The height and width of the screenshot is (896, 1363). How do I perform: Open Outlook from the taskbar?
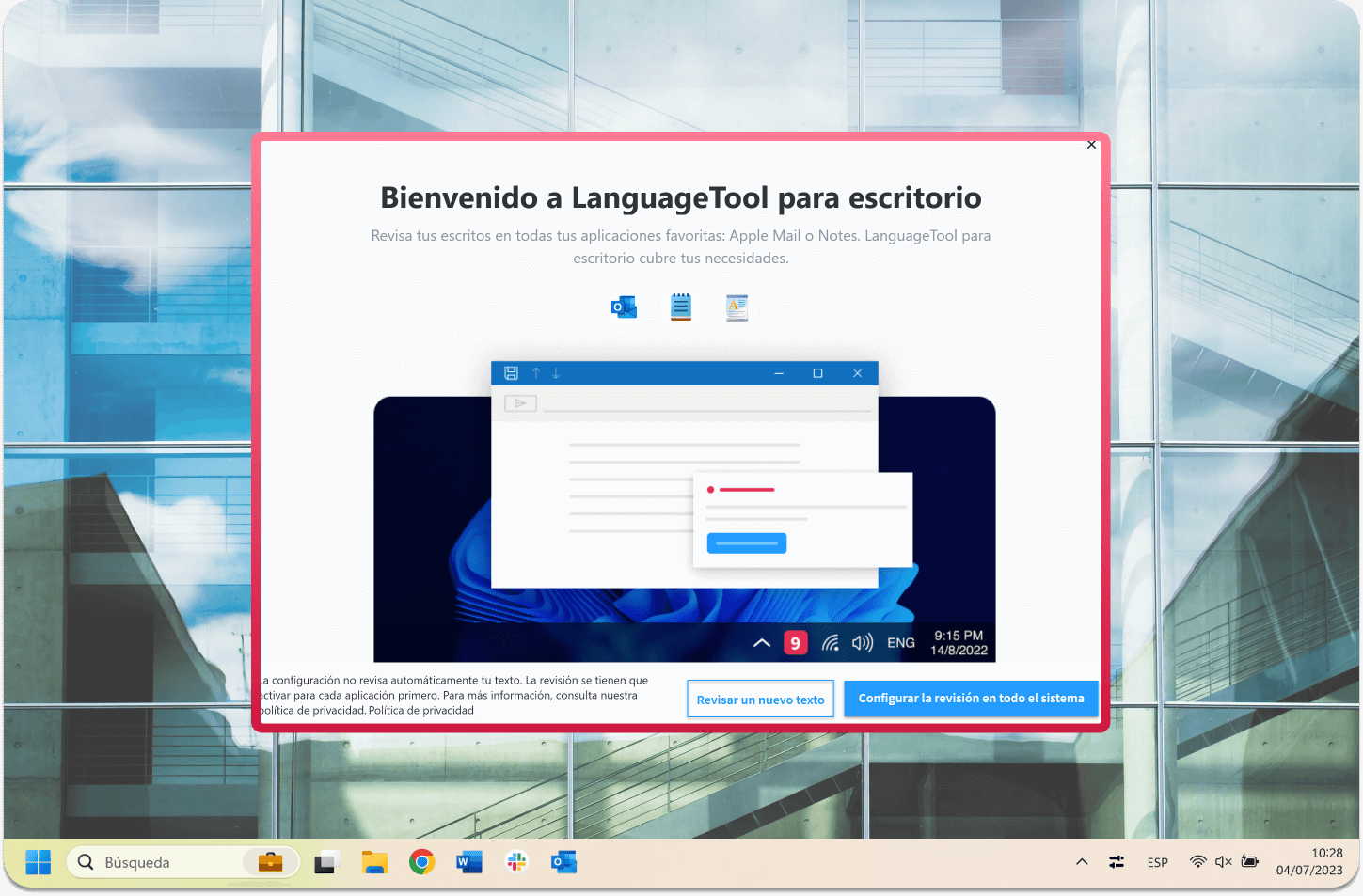point(564,862)
